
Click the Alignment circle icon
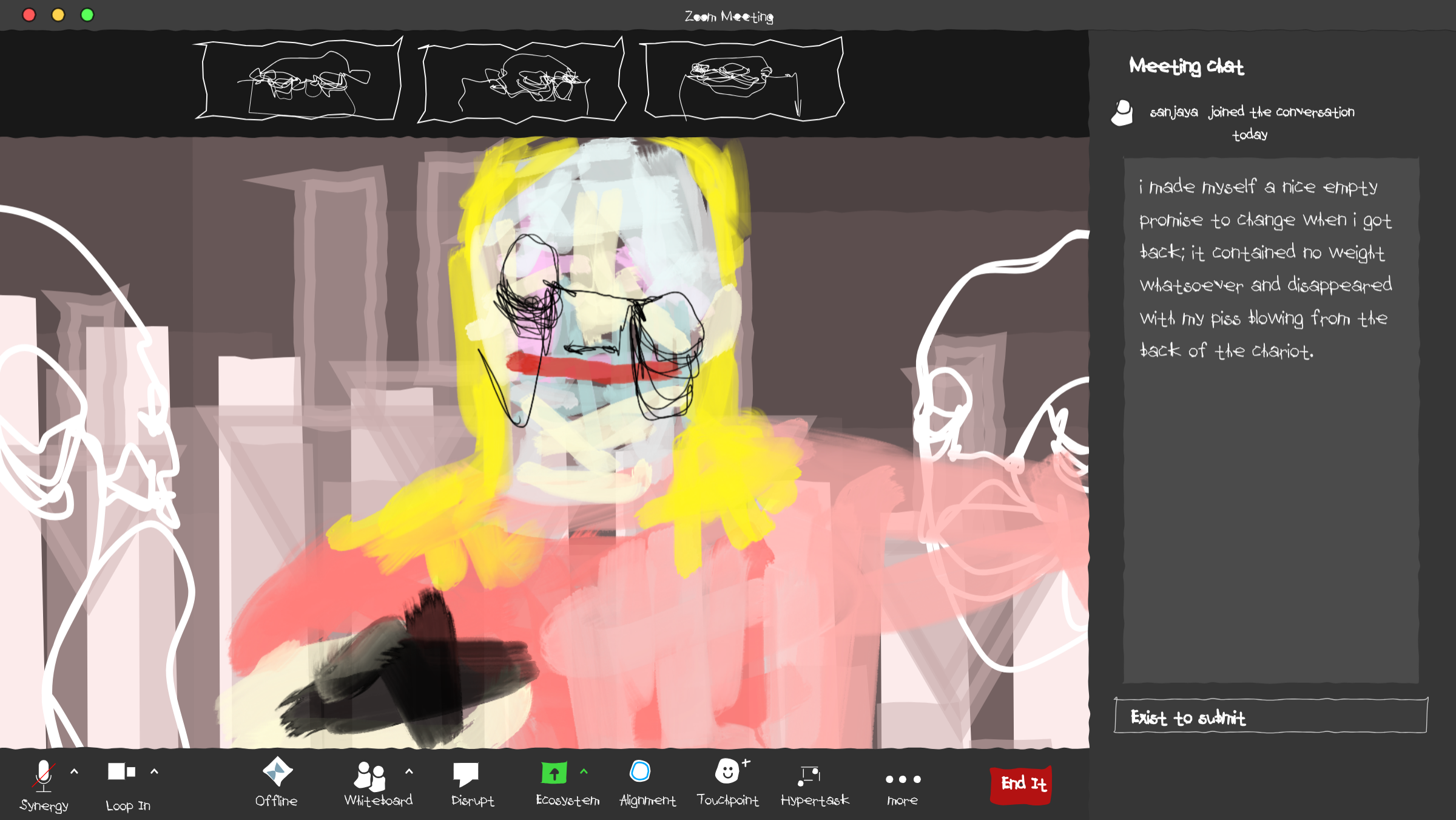640,772
